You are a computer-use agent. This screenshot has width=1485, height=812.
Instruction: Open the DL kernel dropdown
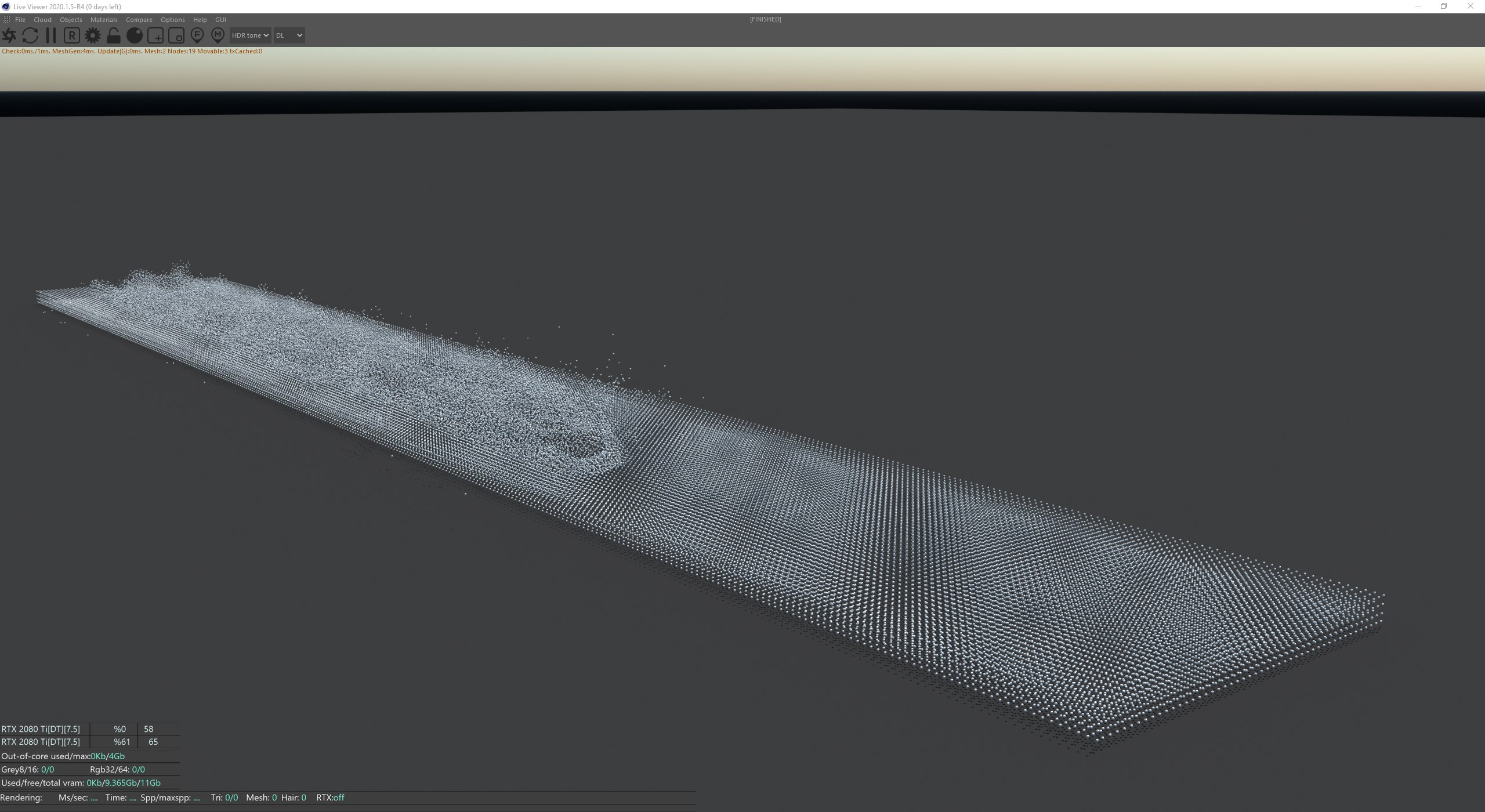coord(289,35)
